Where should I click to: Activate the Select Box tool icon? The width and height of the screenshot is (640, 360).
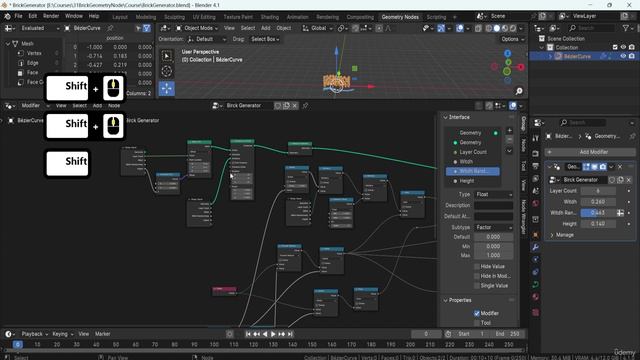[167, 56]
